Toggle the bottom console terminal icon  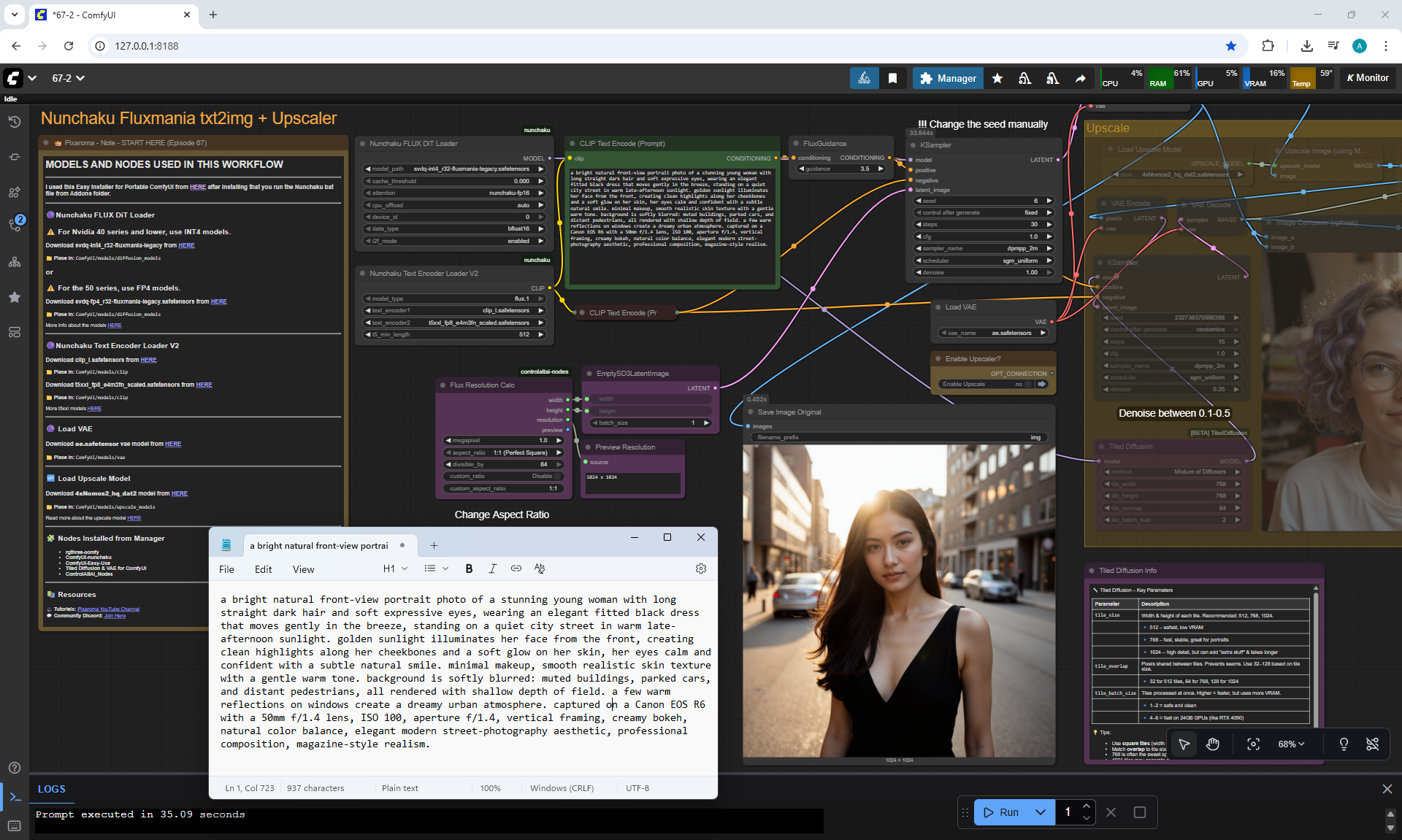pyautogui.click(x=15, y=797)
